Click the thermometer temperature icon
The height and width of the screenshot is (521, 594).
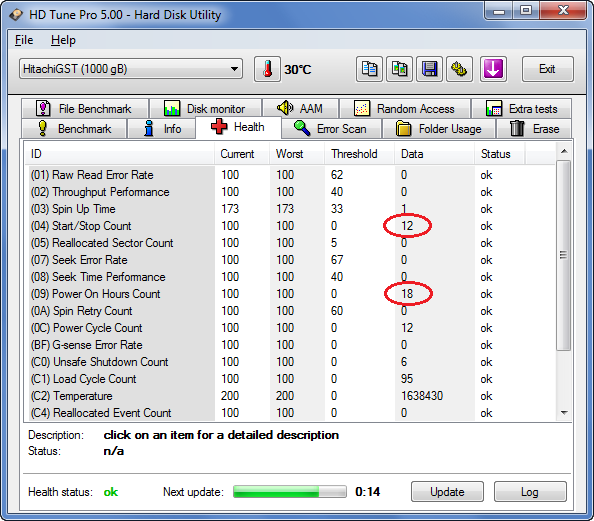[267, 69]
